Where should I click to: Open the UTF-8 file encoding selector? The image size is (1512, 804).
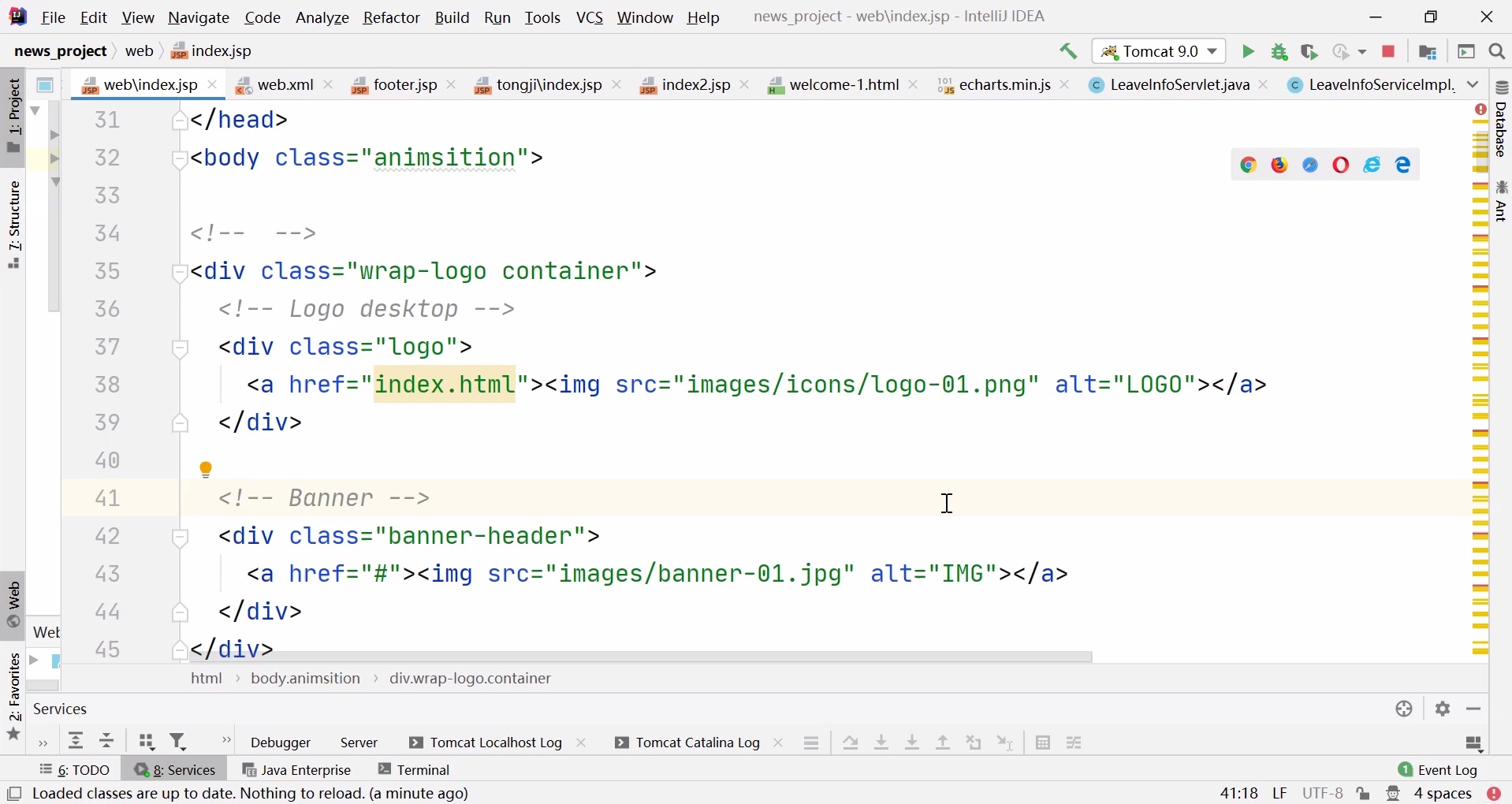click(1324, 794)
